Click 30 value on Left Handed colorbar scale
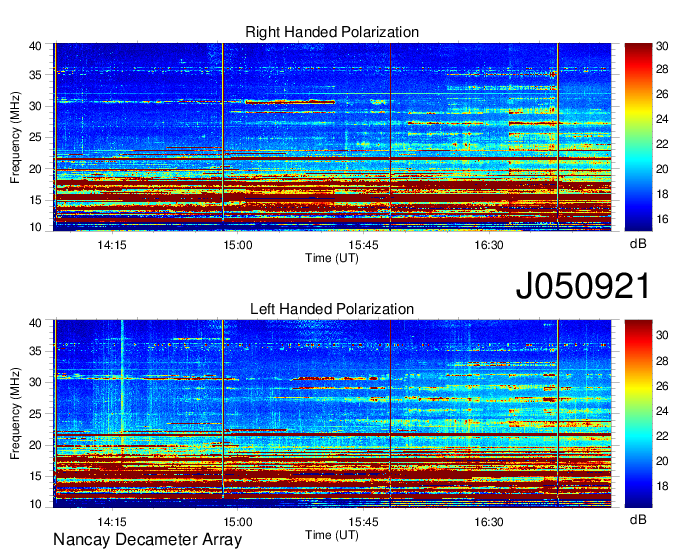Viewport: 680px width, 552px height. click(x=662, y=335)
